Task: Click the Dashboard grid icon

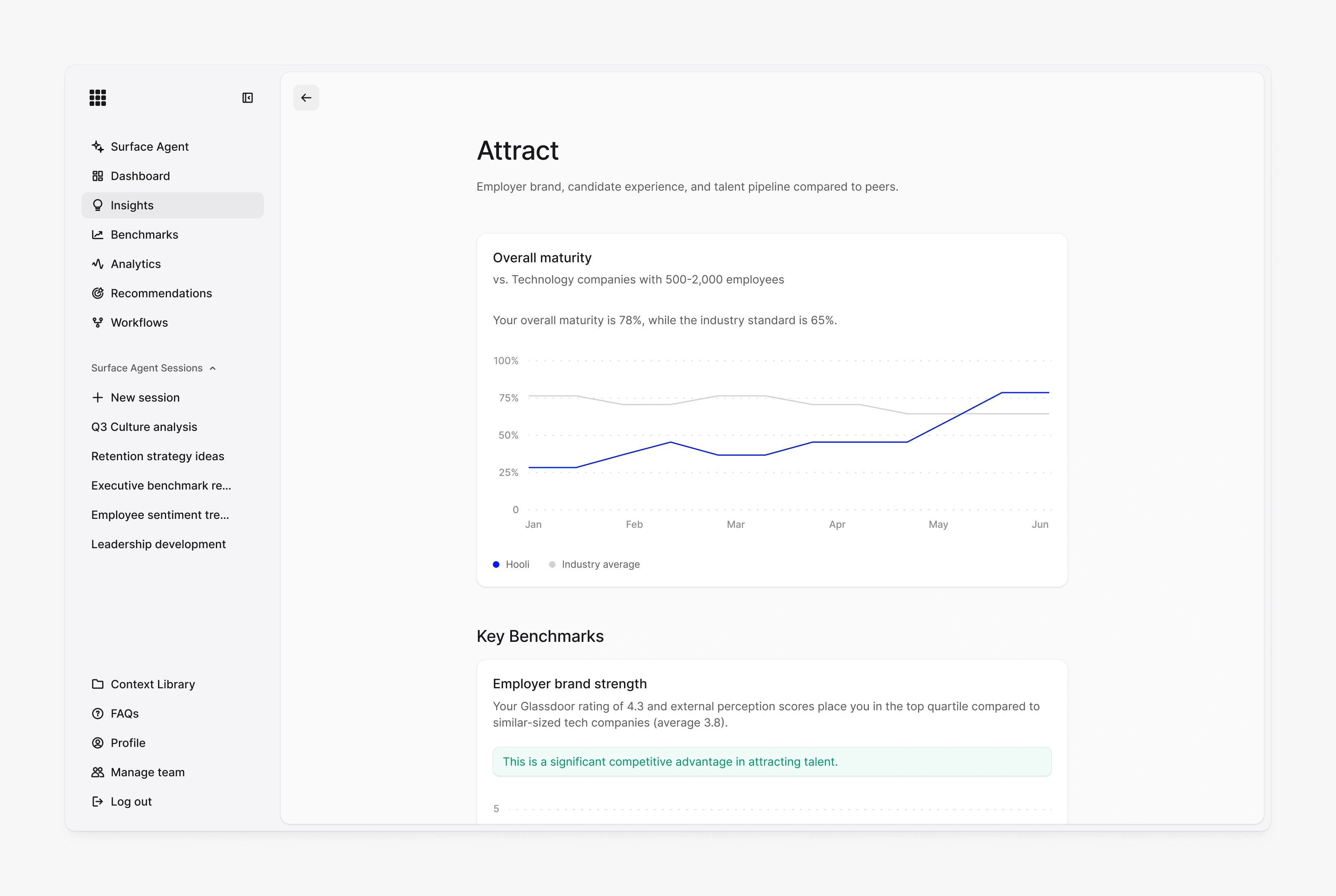Action: tap(98, 176)
